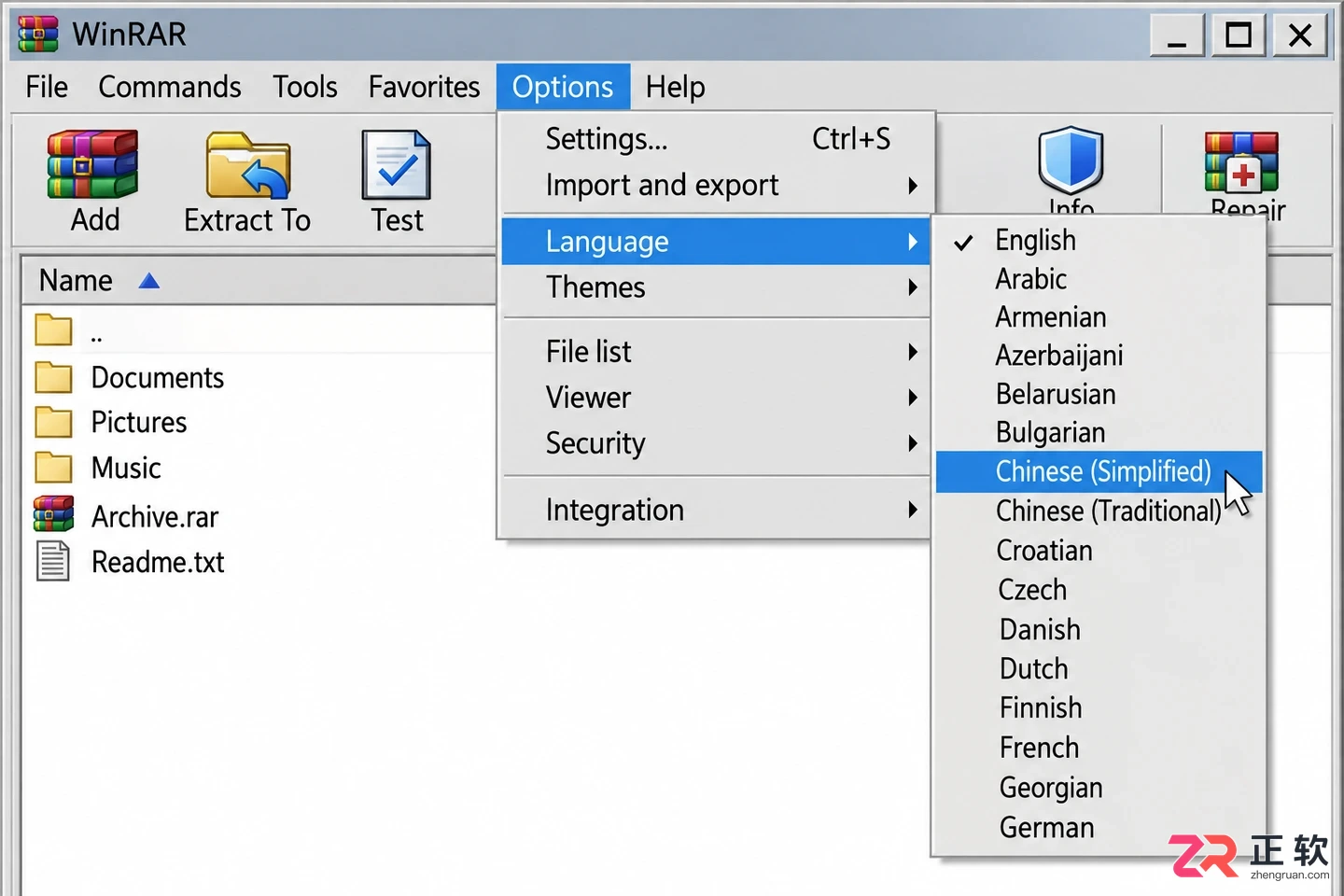Pick Bulgarian in the Language submenu
The height and width of the screenshot is (896, 1344).
pos(1099,432)
